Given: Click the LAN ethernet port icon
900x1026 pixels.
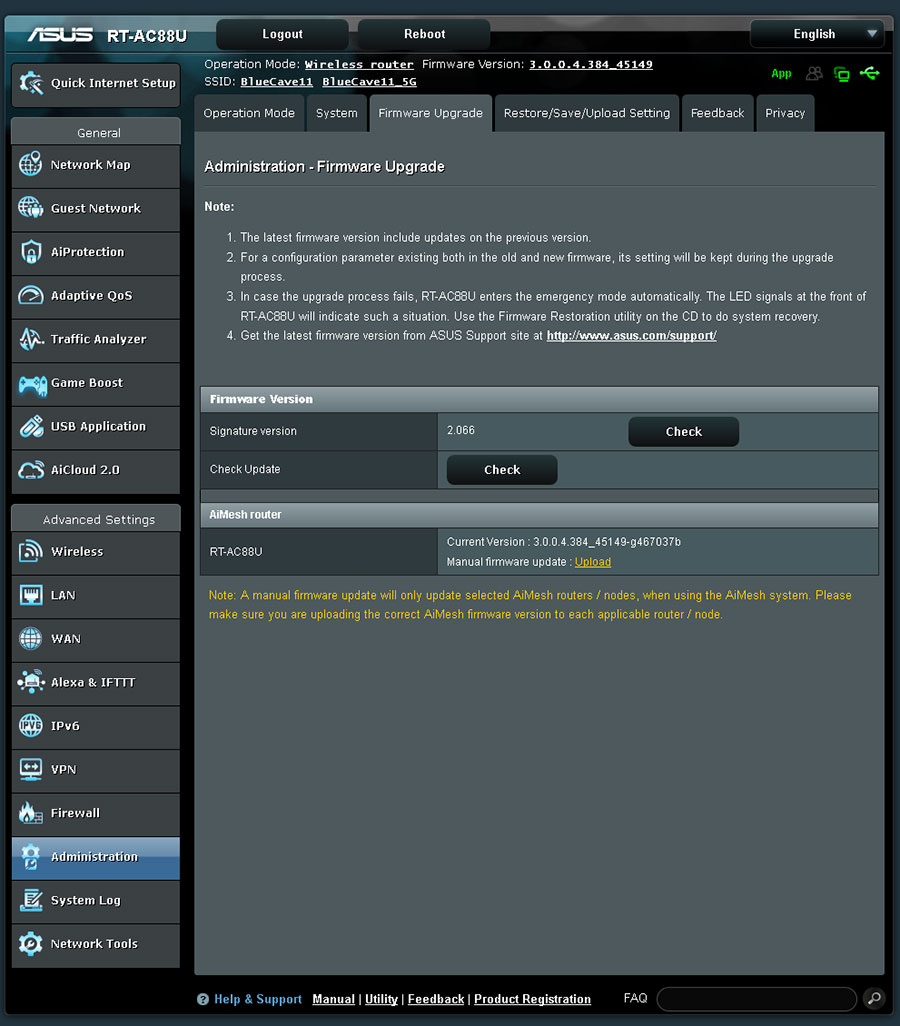Looking at the screenshot, I should click(31, 595).
